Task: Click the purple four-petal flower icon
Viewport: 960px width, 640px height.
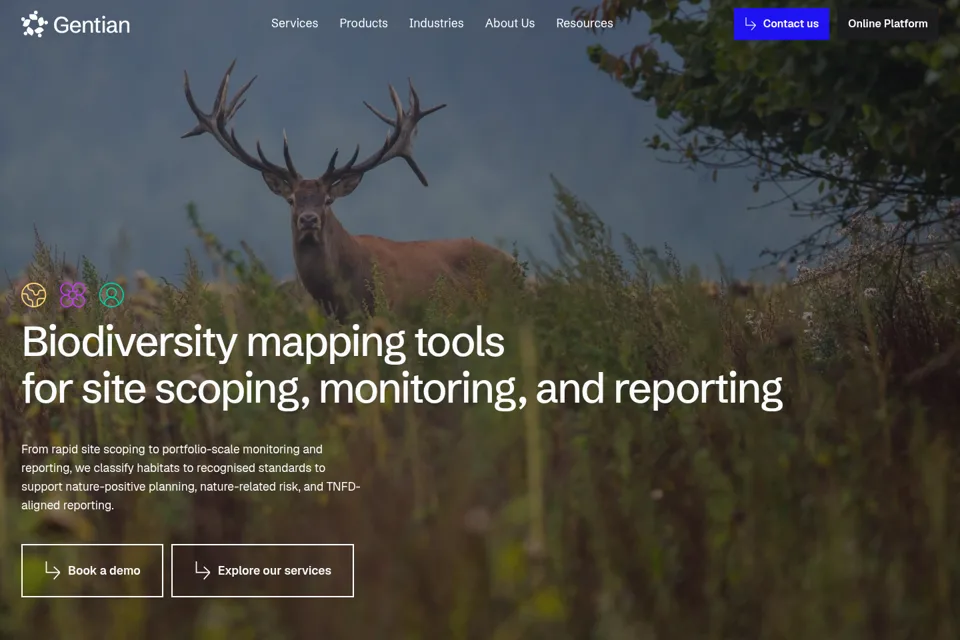Action: point(73,295)
